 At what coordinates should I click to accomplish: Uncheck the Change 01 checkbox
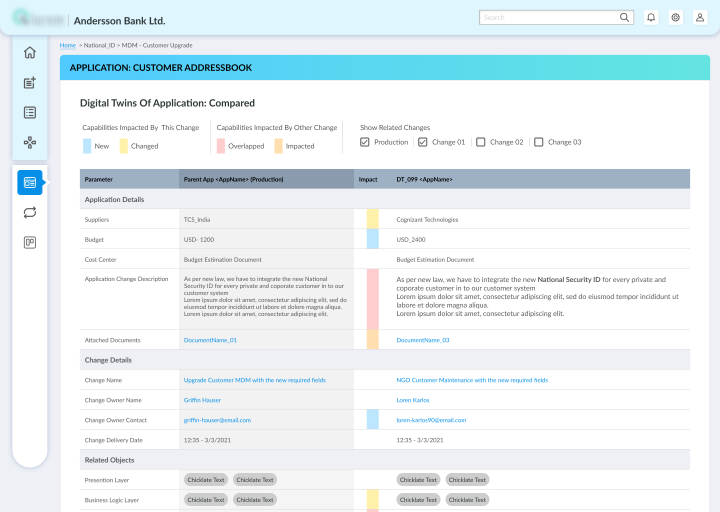point(423,142)
